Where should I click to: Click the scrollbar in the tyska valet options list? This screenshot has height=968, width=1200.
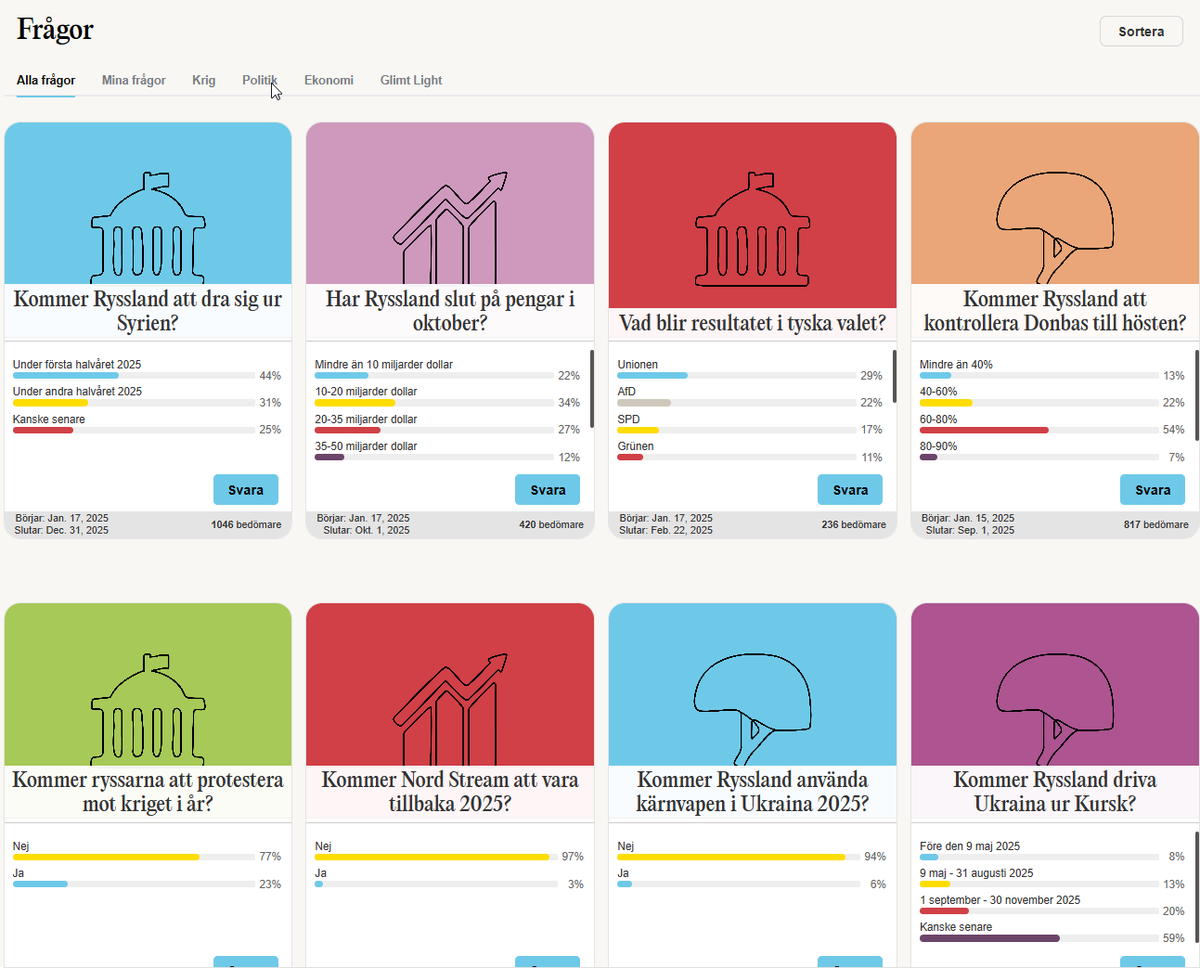click(894, 376)
